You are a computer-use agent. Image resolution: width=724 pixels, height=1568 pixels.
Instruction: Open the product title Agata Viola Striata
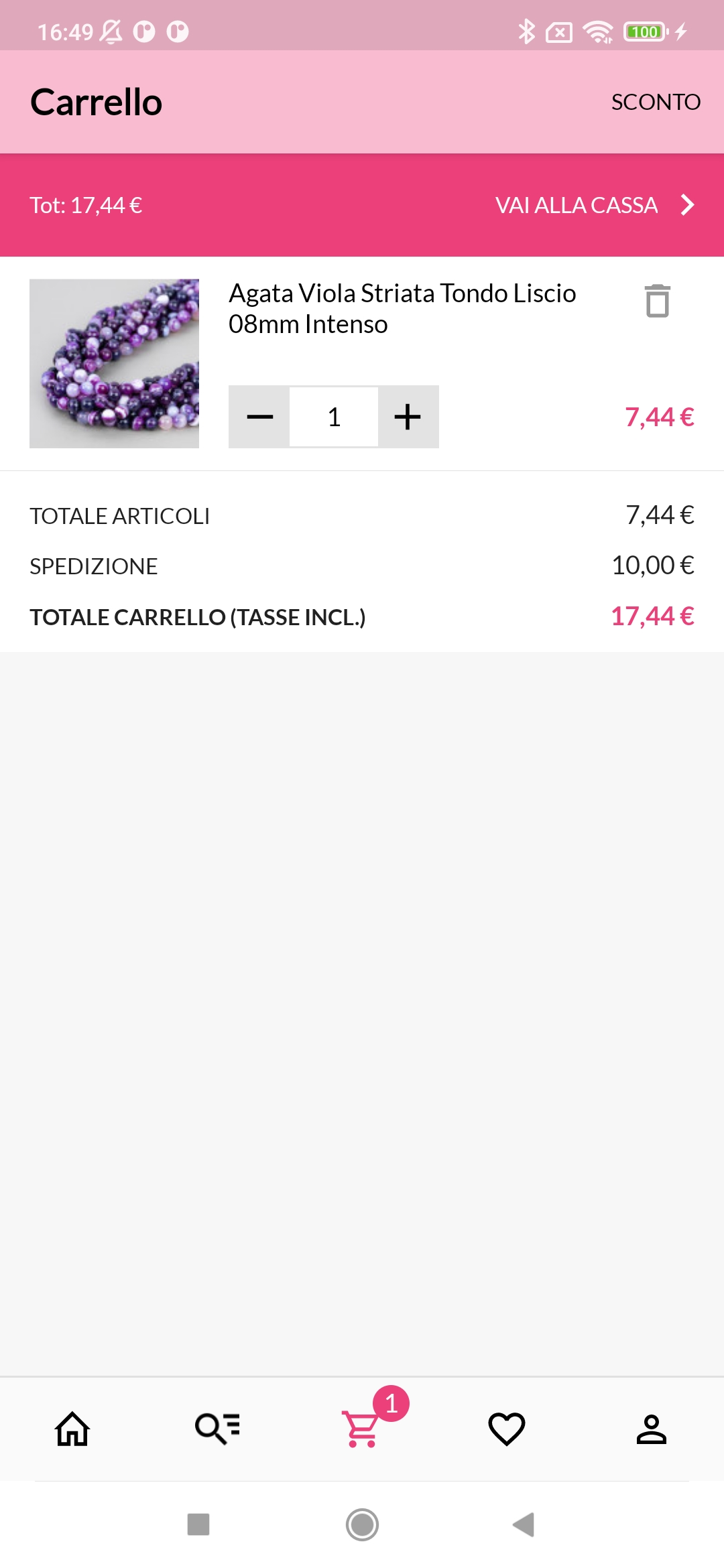[x=402, y=308]
